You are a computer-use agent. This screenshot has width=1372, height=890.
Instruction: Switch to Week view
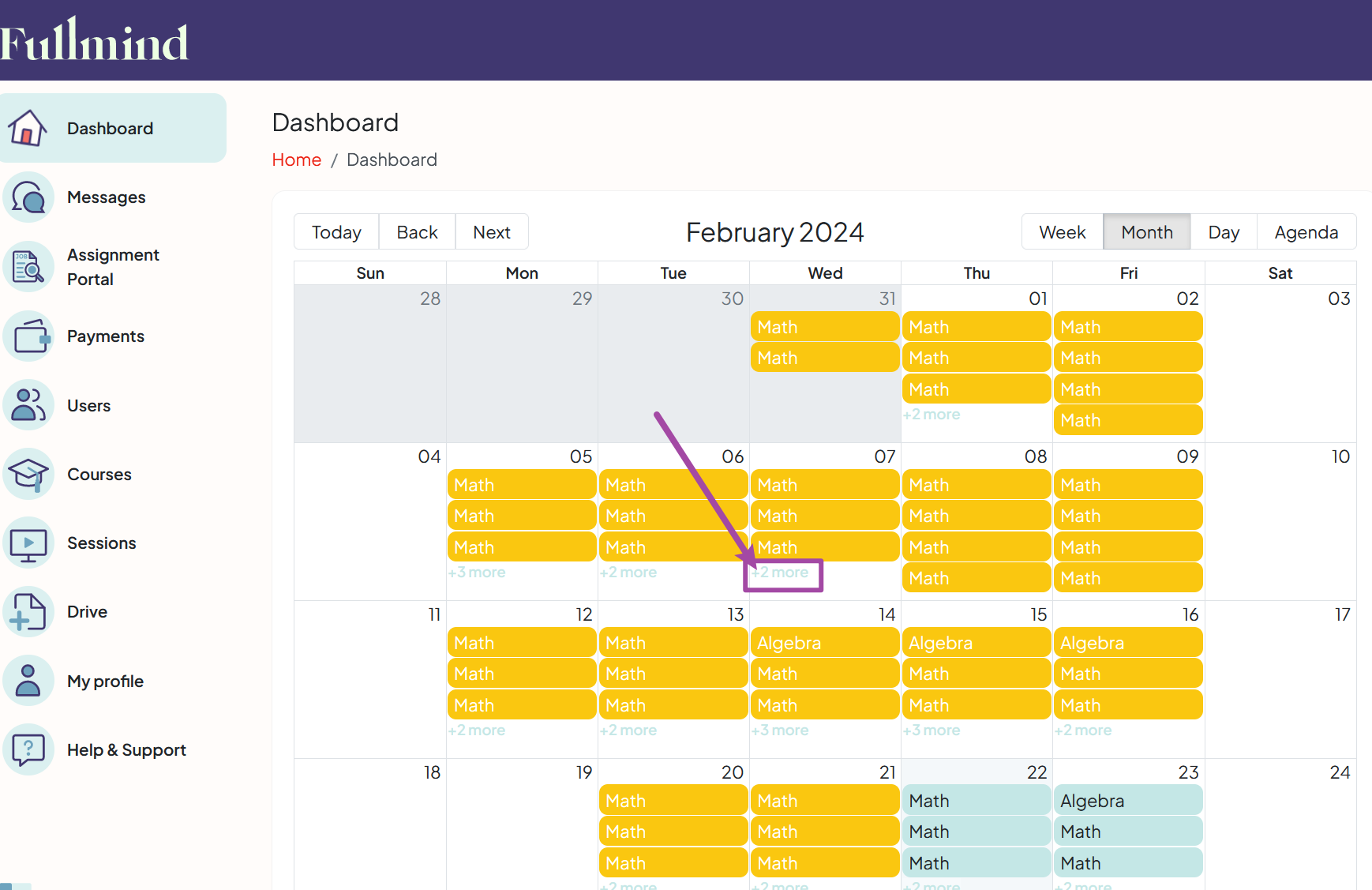click(x=1062, y=231)
